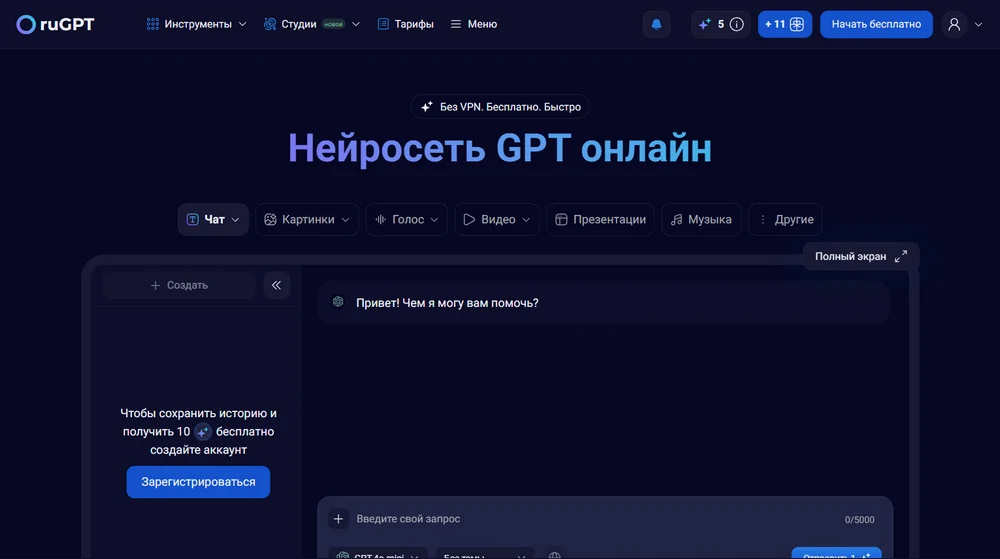Image resolution: width=1000 pixels, height=559 pixels.
Task: Expand the profile dropdown chevron
Action: (978, 24)
